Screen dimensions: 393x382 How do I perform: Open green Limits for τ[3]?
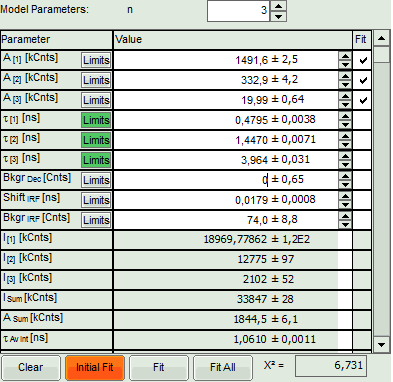[x=96, y=160]
